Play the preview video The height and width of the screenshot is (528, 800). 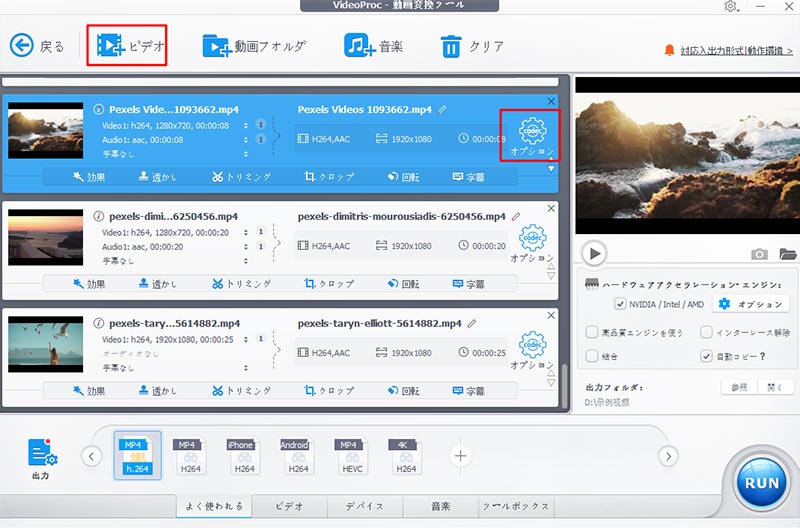point(594,254)
